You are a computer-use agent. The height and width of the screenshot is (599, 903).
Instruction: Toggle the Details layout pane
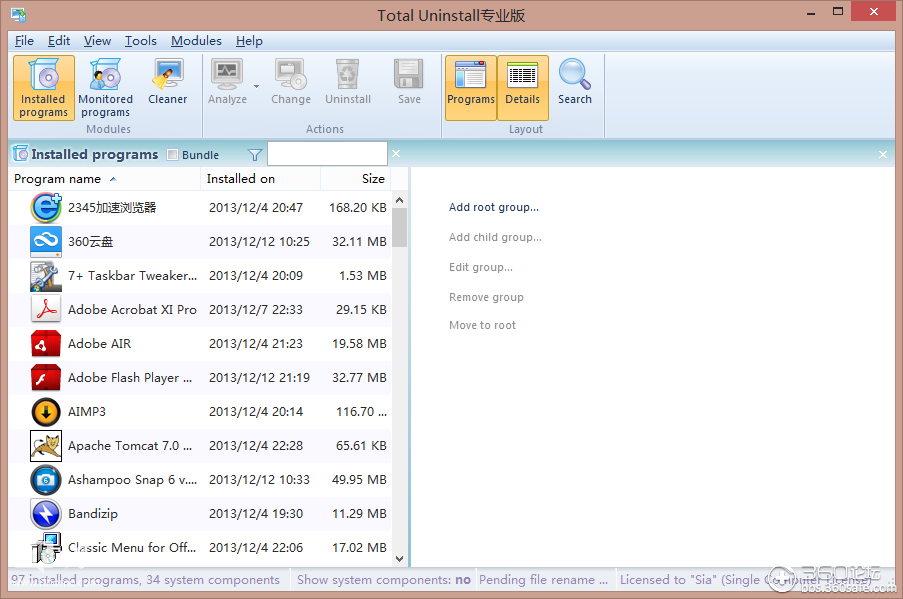523,88
